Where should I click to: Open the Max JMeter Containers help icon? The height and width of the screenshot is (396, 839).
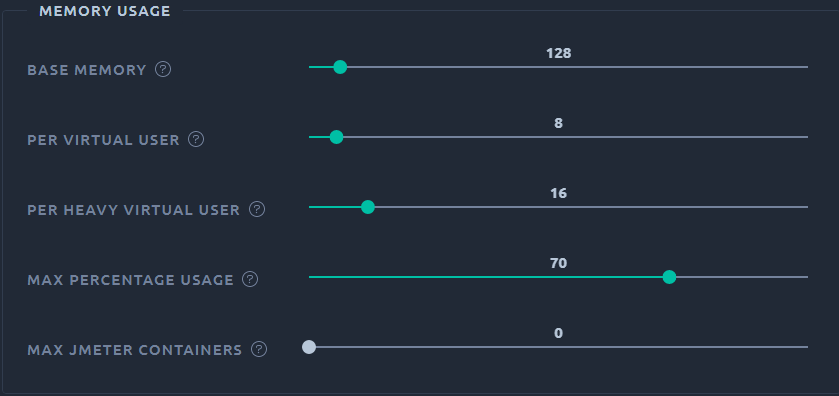(259, 349)
